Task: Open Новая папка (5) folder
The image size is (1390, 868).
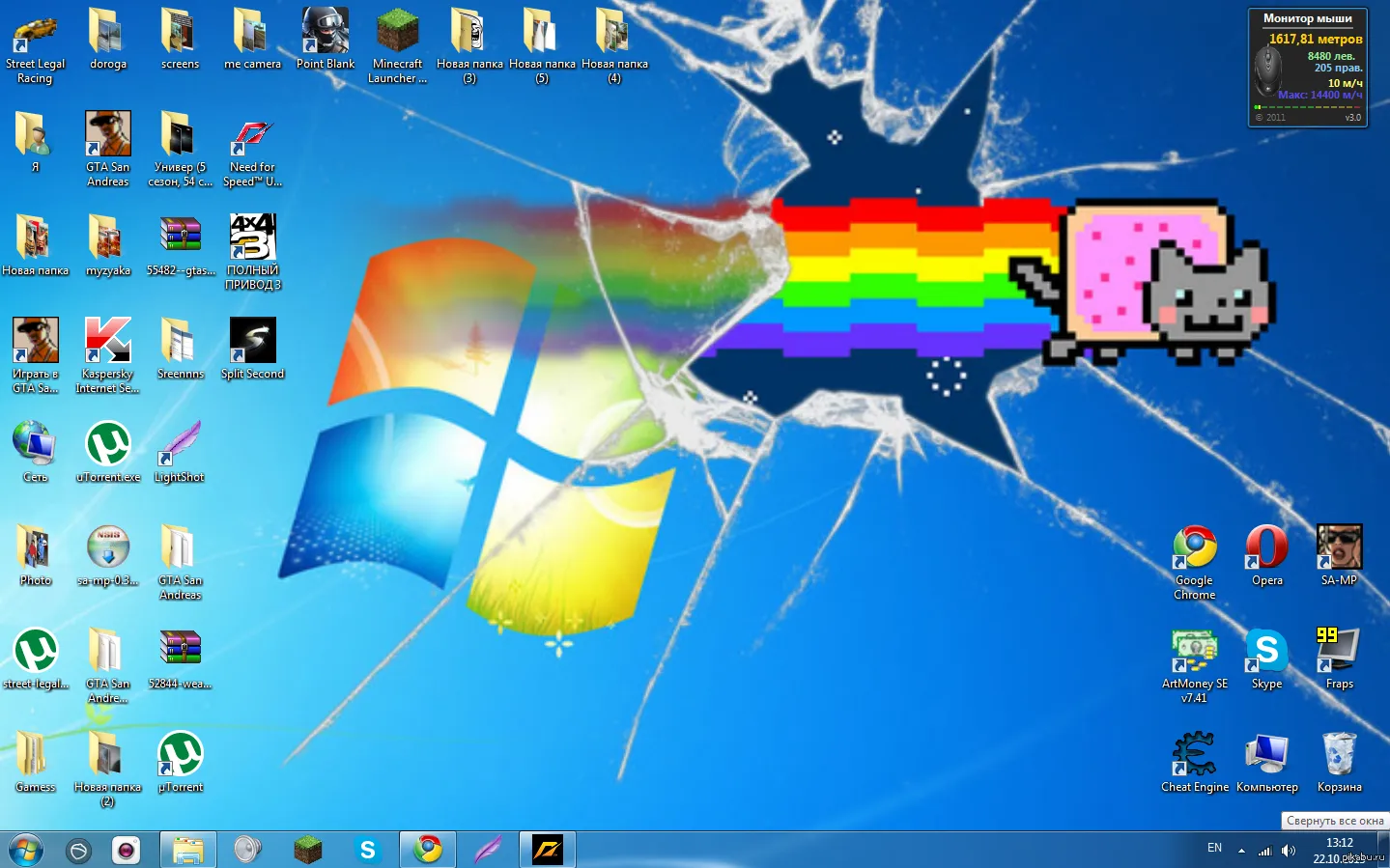Action: (542, 45)
